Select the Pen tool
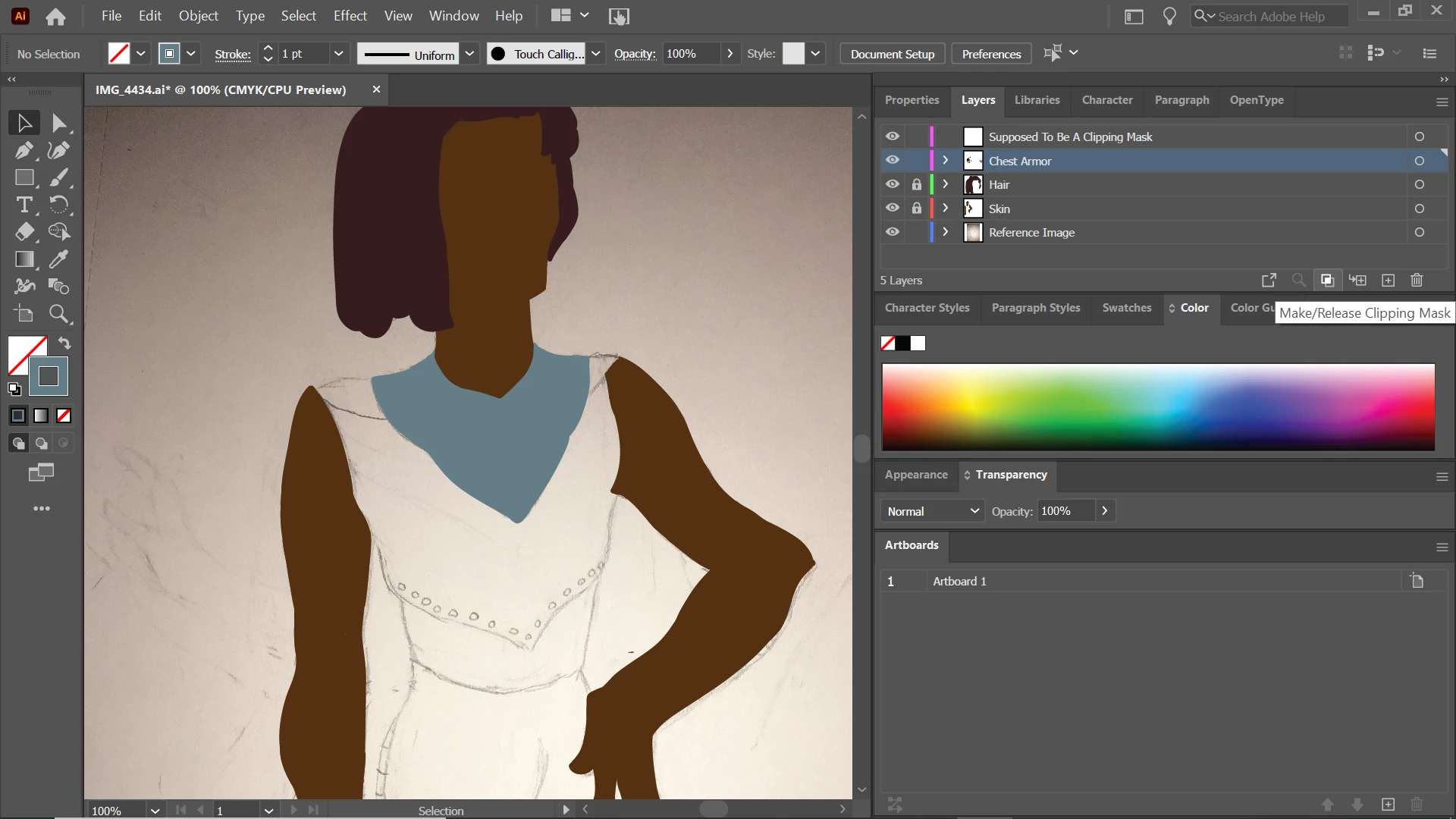The height and width of the screenshot is (819, 1456). [24, 150]
